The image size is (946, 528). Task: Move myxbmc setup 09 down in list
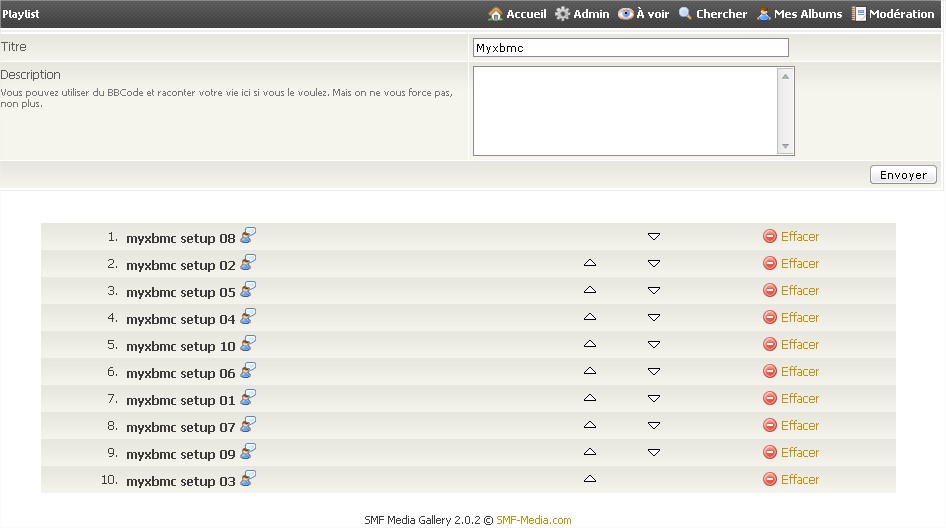pos(653,453)
